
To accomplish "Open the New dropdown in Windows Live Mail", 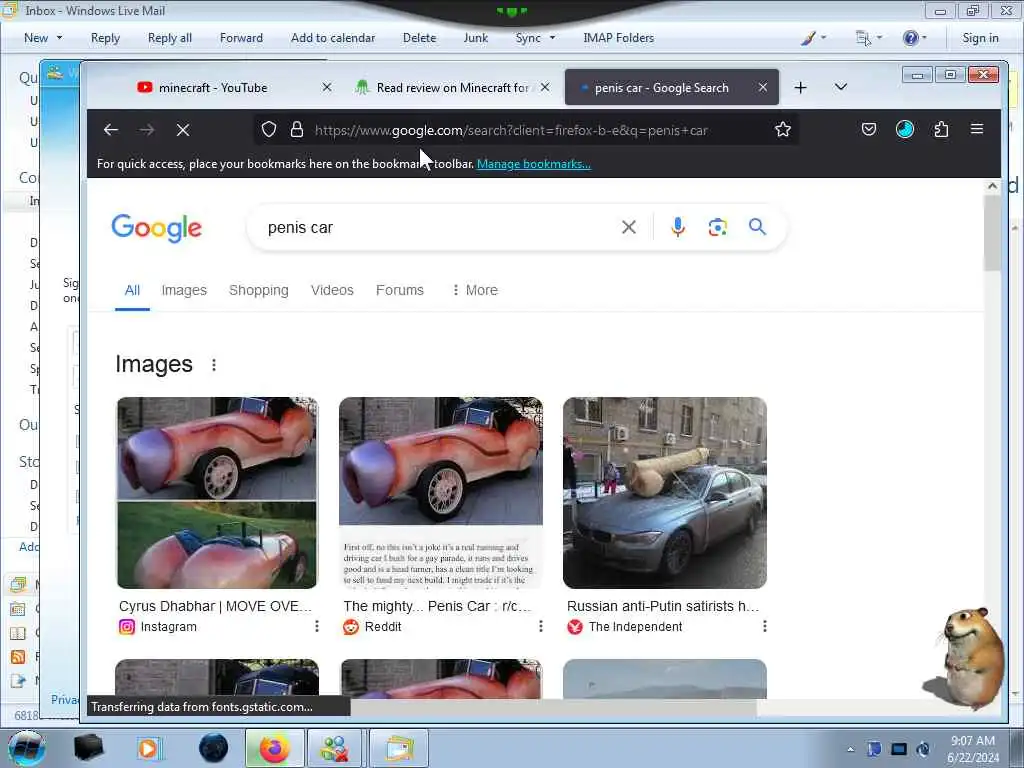I will [43, 38].
